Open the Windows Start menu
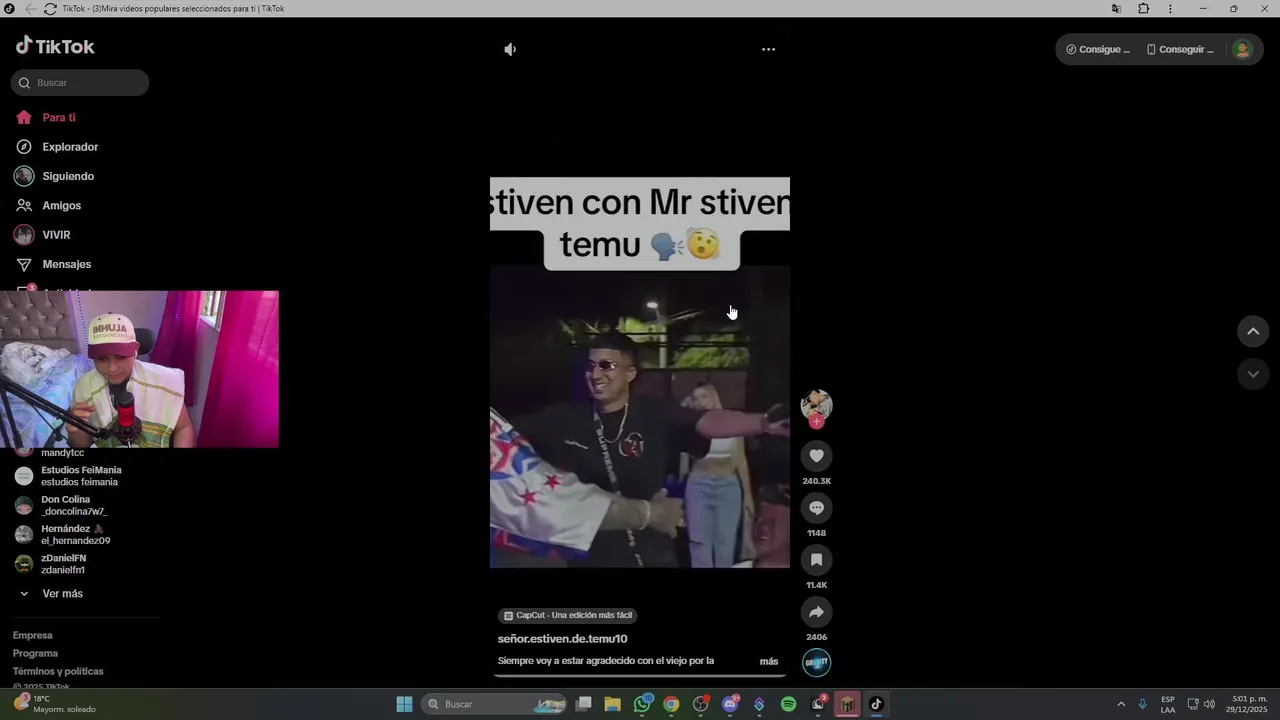 tap(404, 704)
